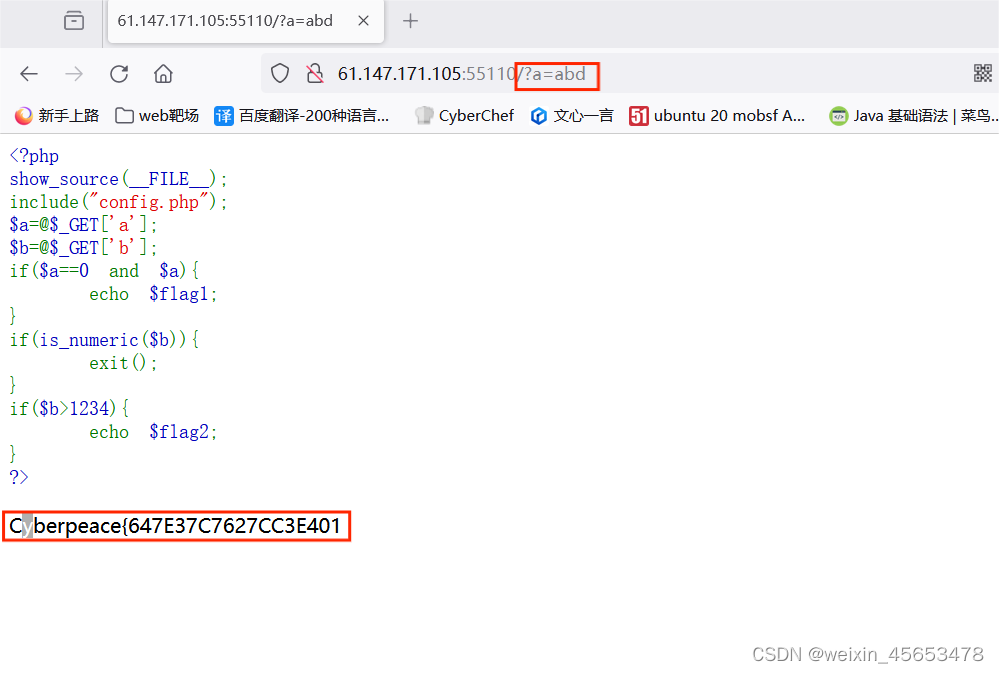Click the if($a==0 and $a){ line
Image resolution: width=999 pixels, height=673 pixels.
(104, 271)
